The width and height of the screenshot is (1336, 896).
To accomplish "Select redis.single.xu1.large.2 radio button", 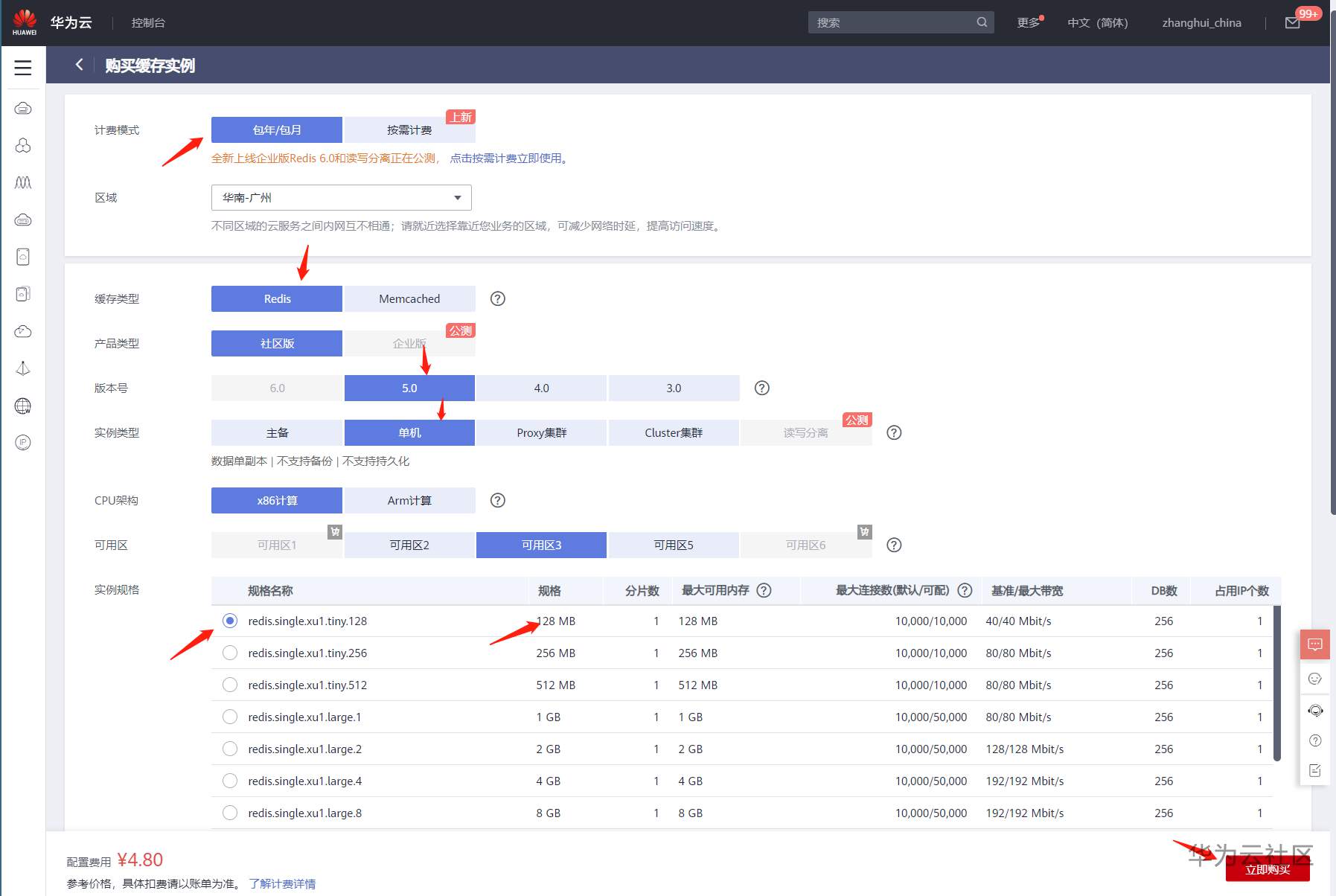I will coord(230,749).
